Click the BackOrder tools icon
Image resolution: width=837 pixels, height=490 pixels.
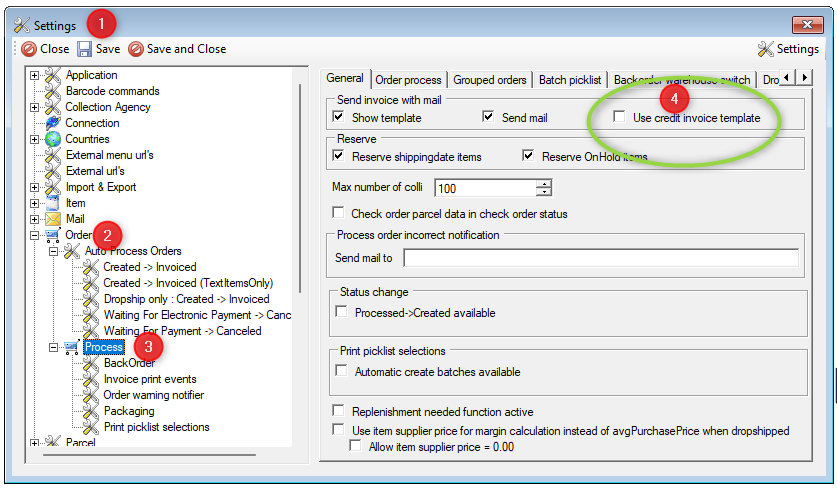(x=91, y=363)
